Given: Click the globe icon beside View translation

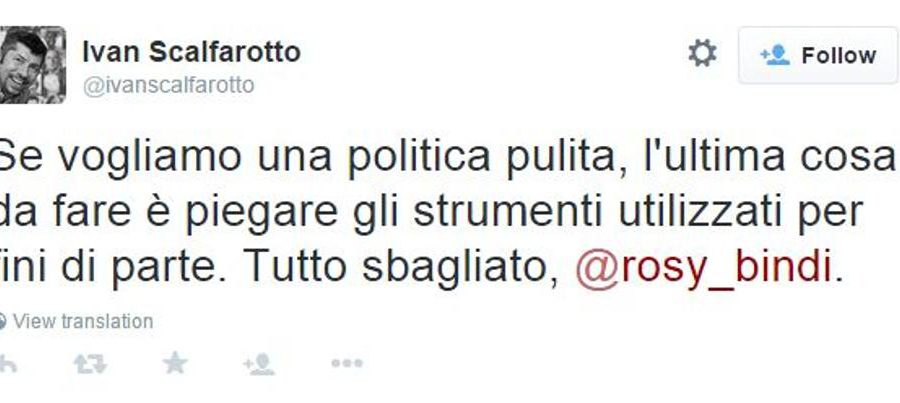Looking at the screenshot, I should [x=3, y=321].
